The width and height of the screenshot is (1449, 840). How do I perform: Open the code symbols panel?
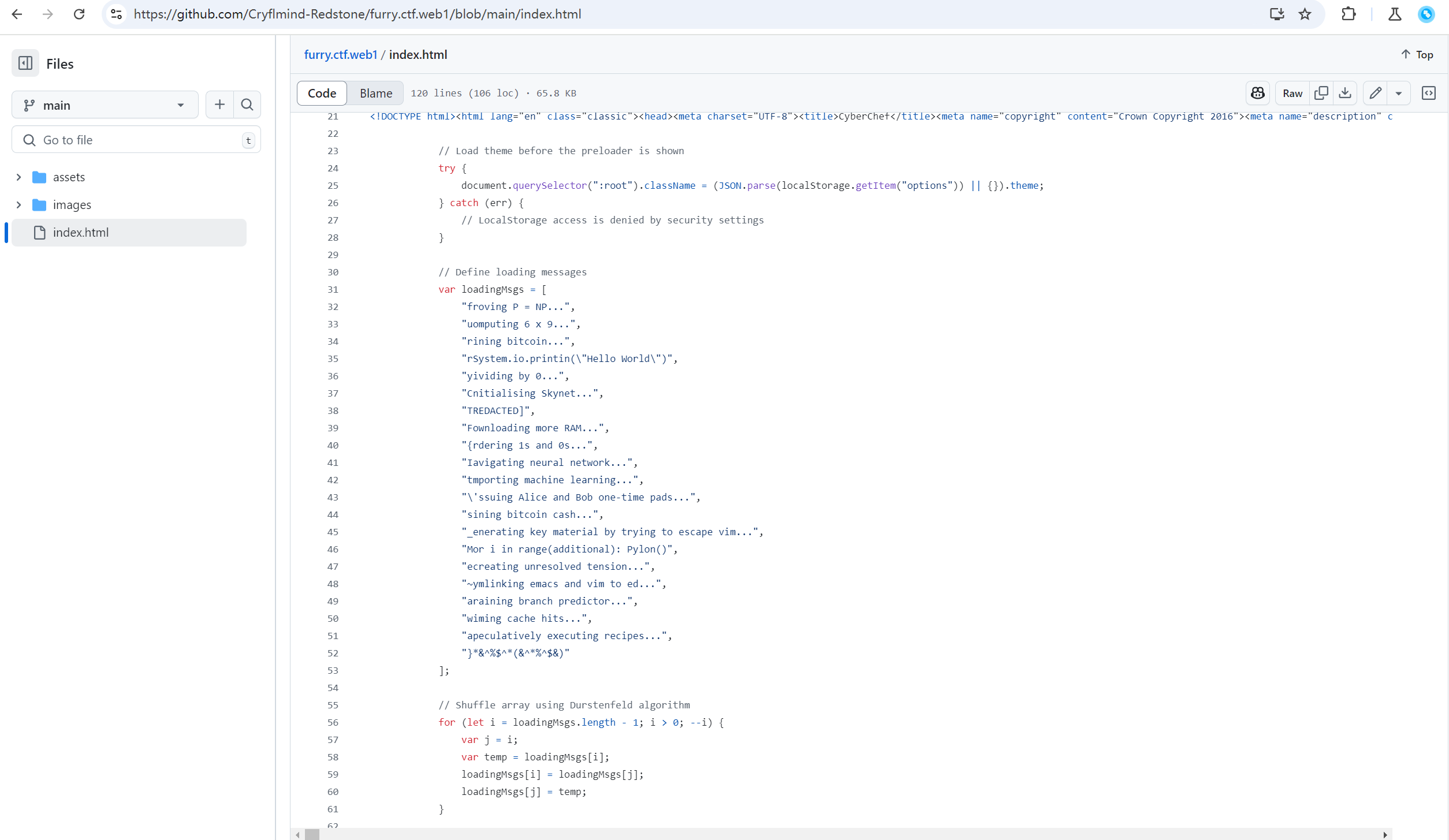(x=1429, y=93)
